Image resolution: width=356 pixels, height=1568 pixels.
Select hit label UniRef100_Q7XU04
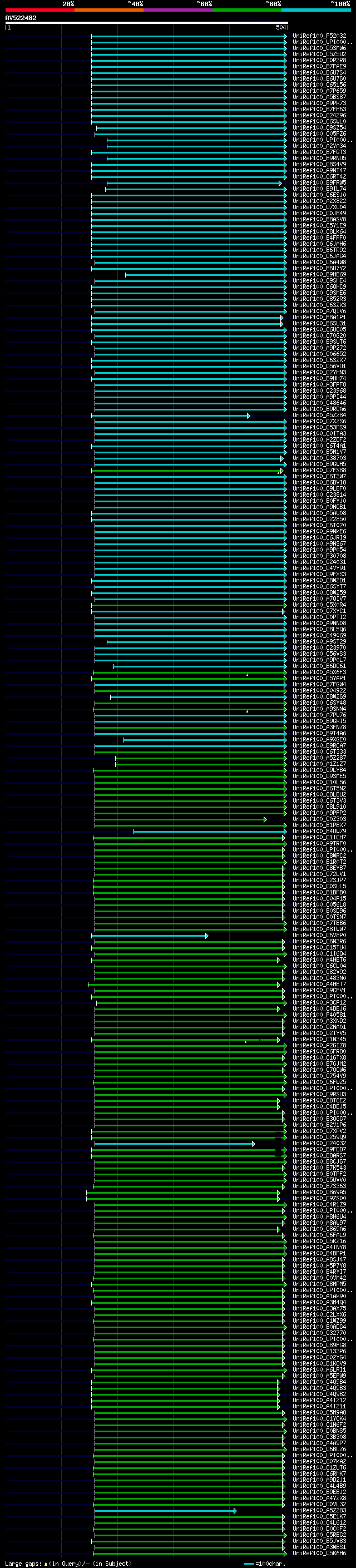319,207
